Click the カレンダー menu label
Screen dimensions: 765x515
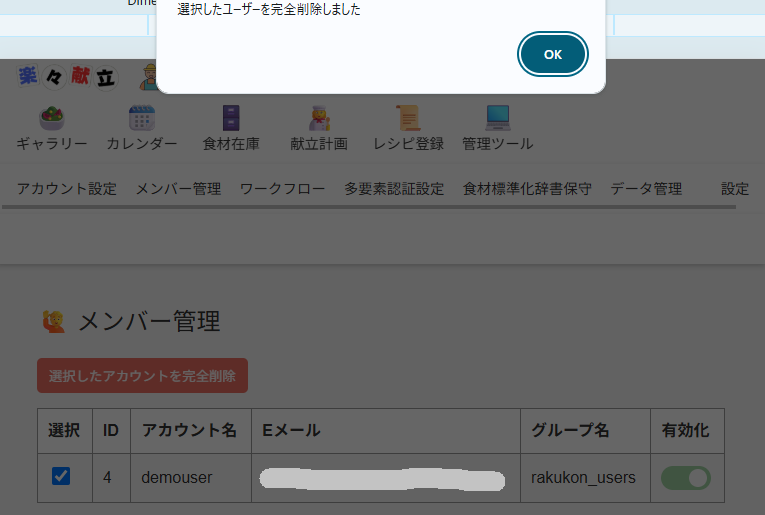[141, 144]
